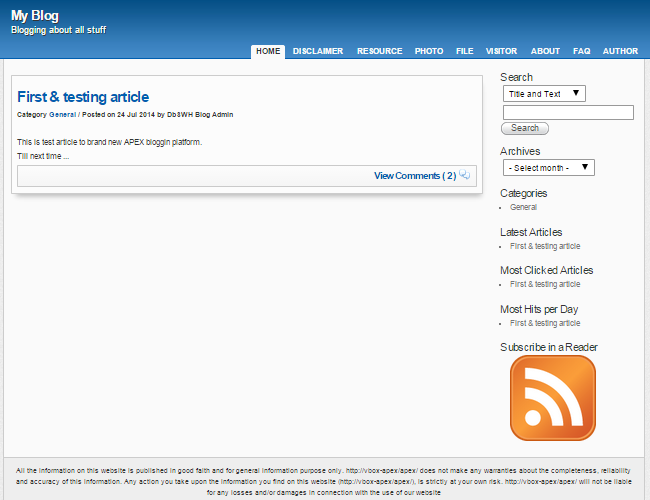Click the Archives sidebar heading

tap(520, 151)
